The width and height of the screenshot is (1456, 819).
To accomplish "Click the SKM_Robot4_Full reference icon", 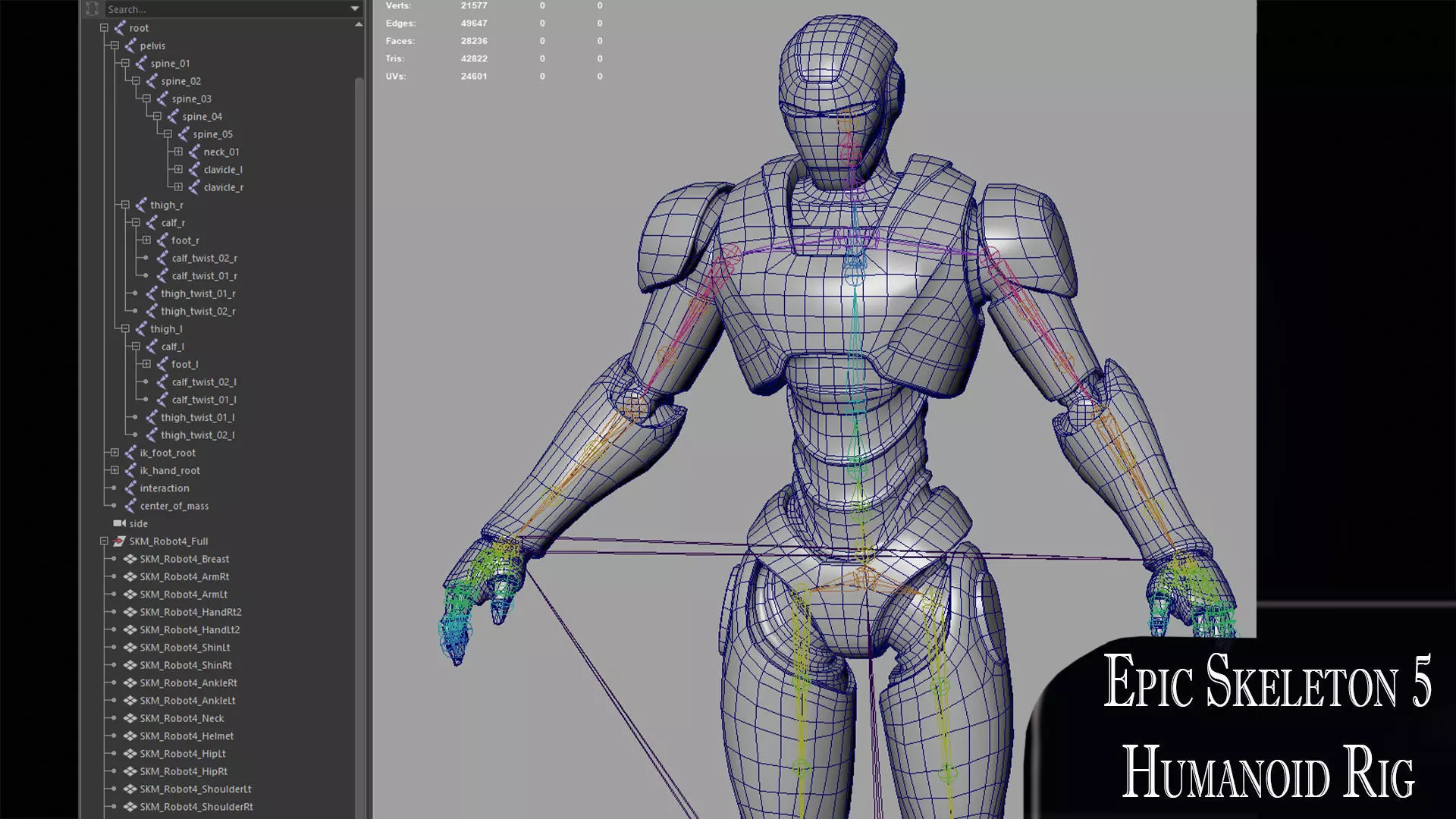I will point(119,541).
